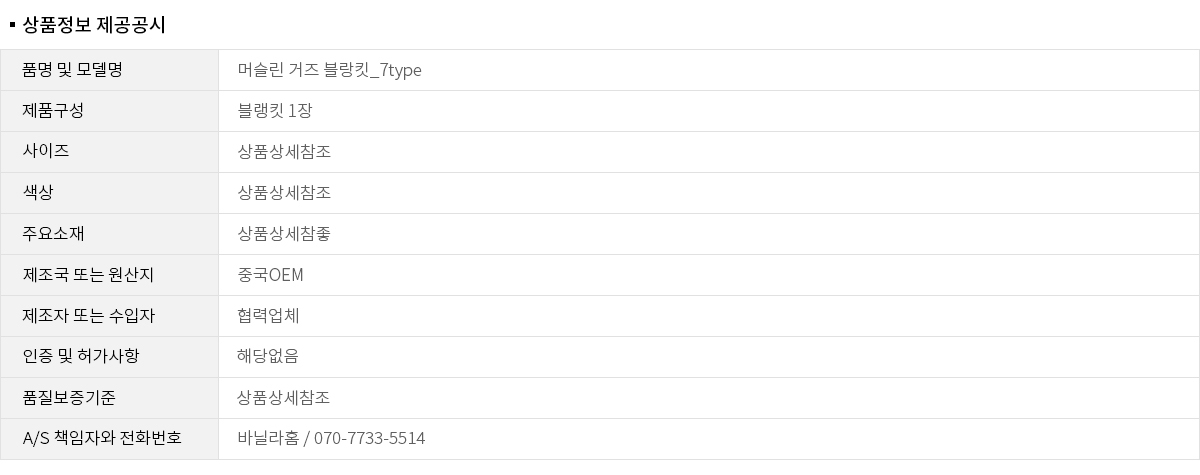Select the 중국OEM origin value
This screenshot has width=1200, height=475.
click(270, 275)
